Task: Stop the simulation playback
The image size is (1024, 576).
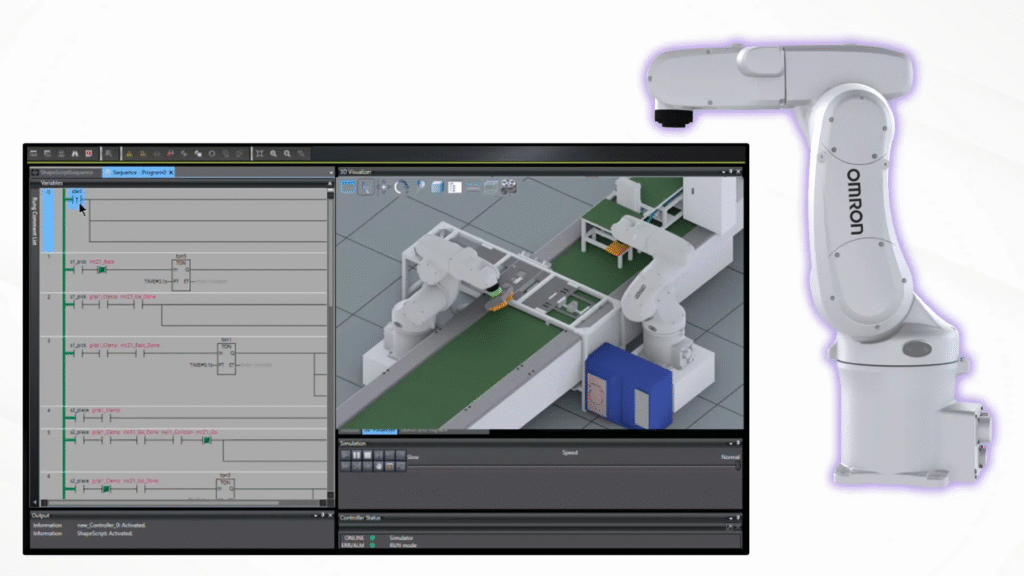Action: click(x=367, y=455)
